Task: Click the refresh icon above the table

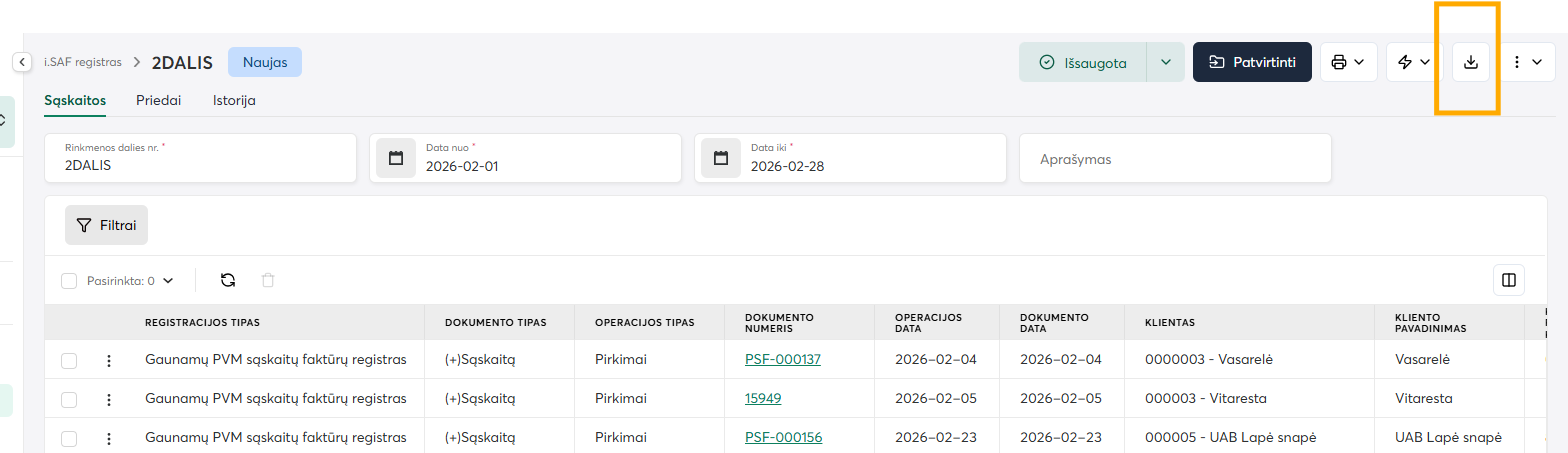Action: tap(228, 281)
